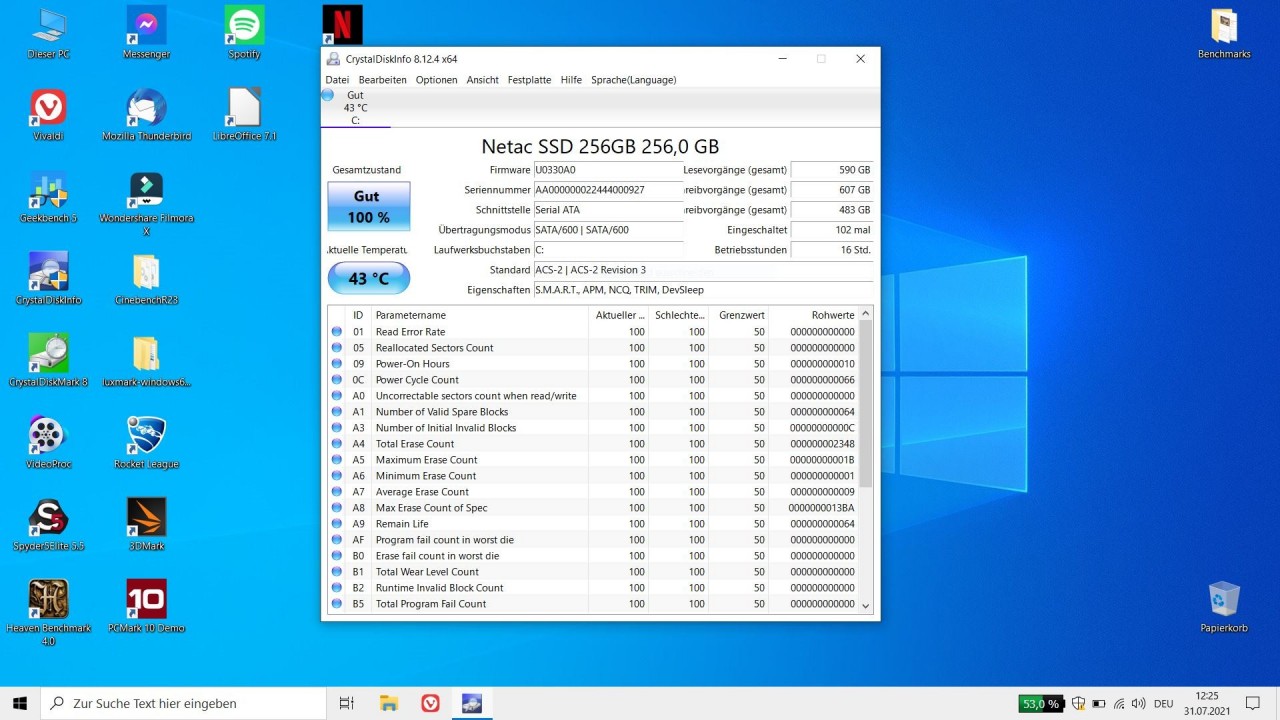Open the Wi-Fi network tray icon
Viewport: 1280px width, 720px height.
[1119, 704]
